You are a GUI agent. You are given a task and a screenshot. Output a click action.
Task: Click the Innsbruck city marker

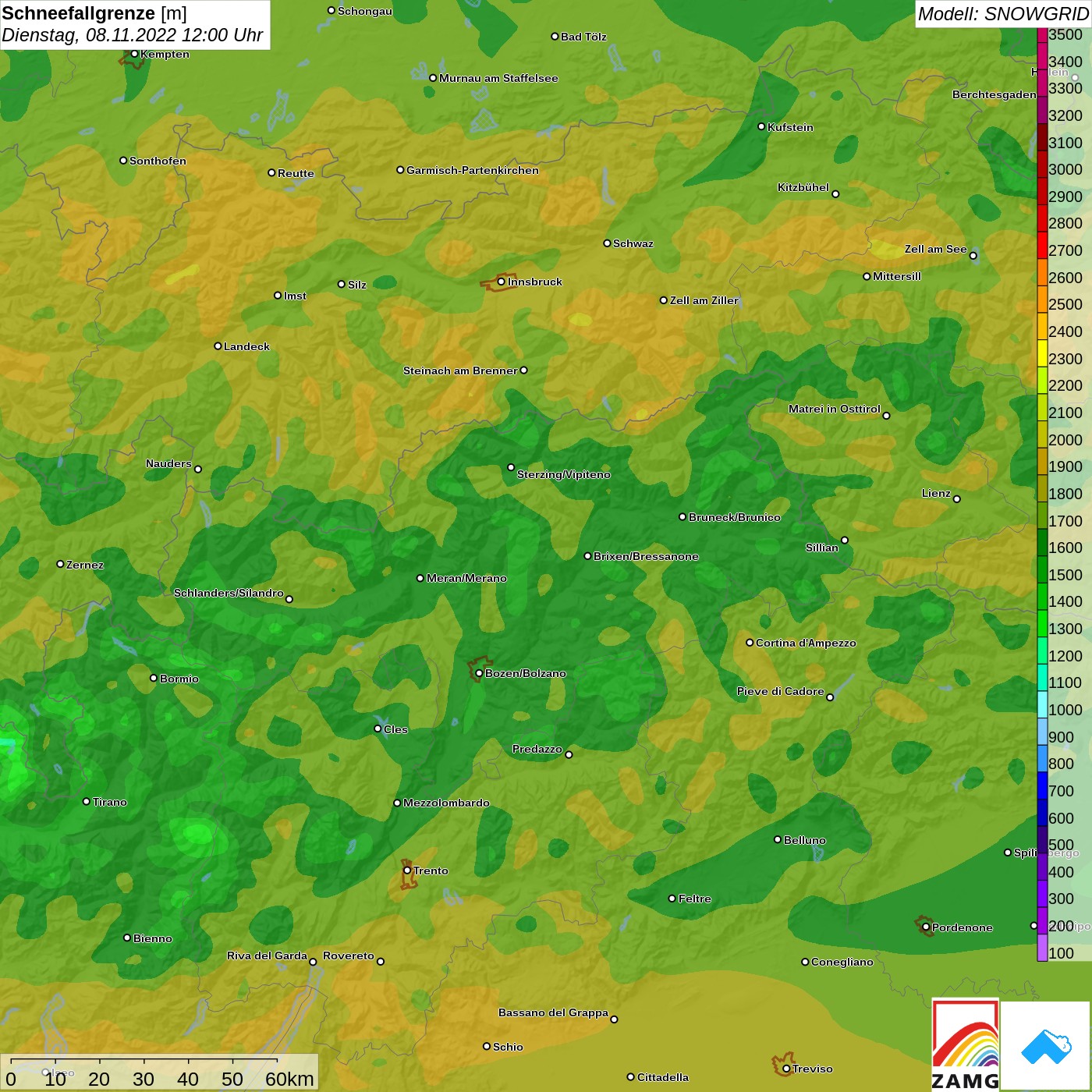click(502, 282)
